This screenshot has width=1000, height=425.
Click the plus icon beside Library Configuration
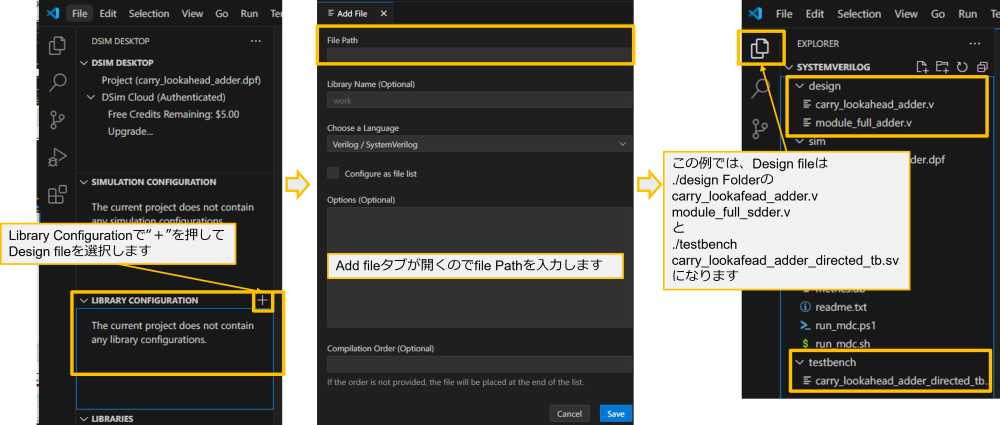(263, 300)
